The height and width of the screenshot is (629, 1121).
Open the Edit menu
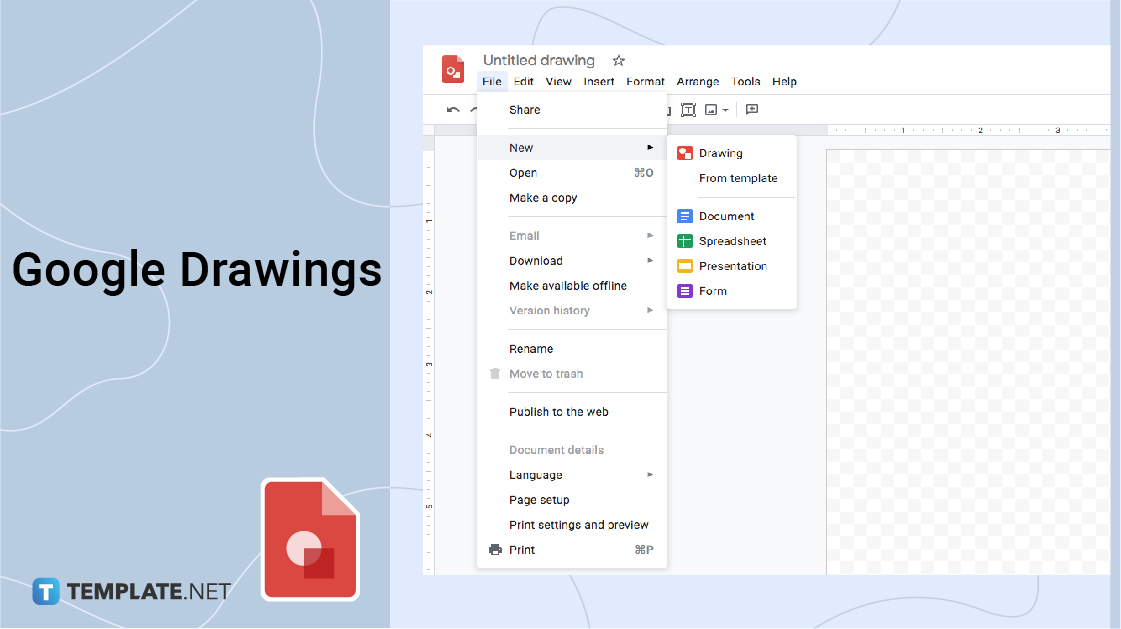coord(524,81)
